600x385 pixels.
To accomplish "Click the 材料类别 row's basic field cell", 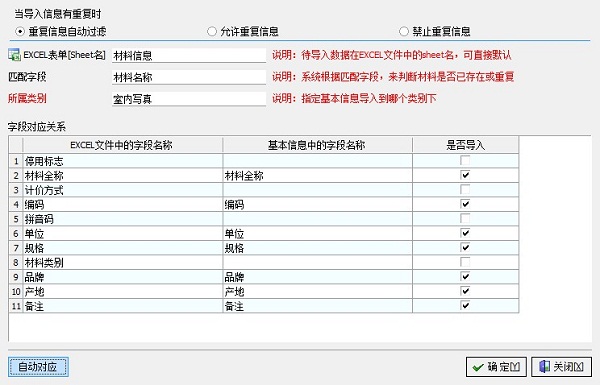I will 318,263.
